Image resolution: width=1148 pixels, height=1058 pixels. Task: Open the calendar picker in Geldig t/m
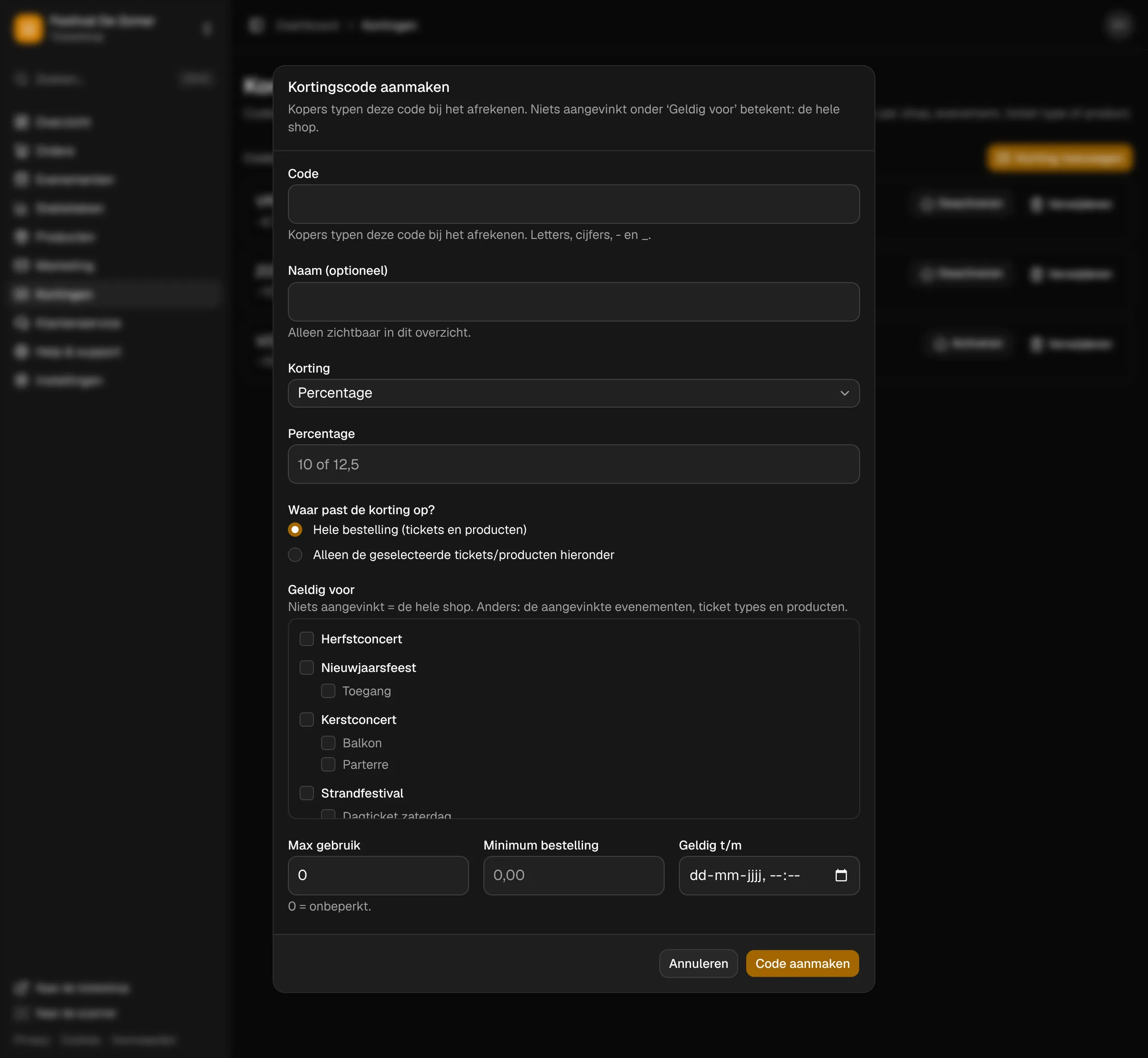tap(840, 876)
